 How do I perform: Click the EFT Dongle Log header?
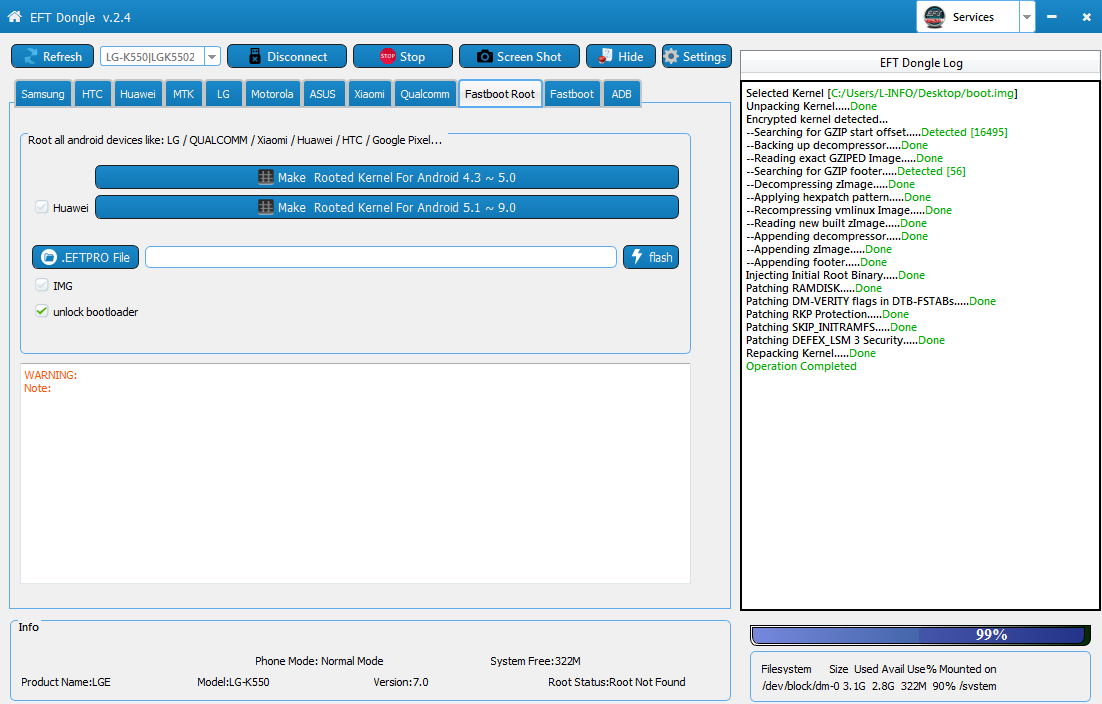(921, 63)
